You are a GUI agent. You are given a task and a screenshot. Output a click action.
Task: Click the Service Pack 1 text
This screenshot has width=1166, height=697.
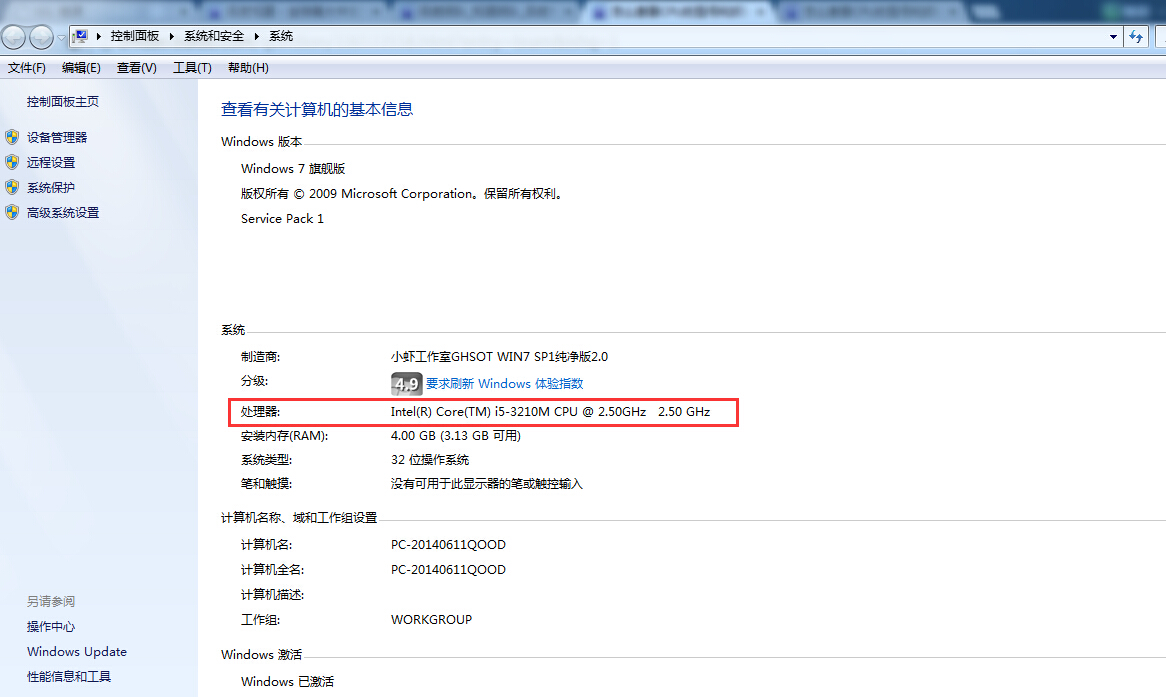[283, 219]
